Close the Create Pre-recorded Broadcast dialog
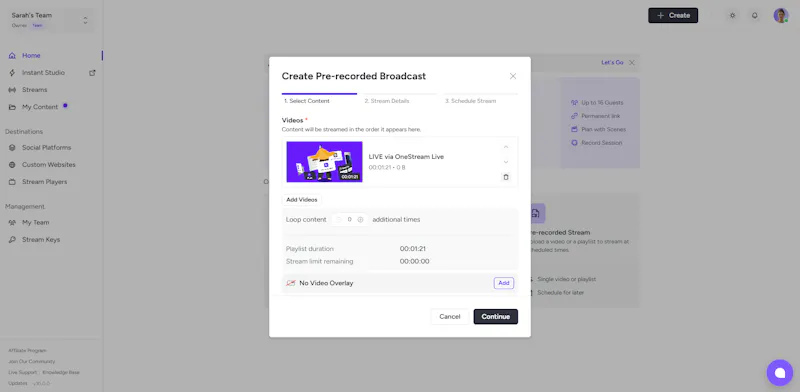 [x=513, y=76]
